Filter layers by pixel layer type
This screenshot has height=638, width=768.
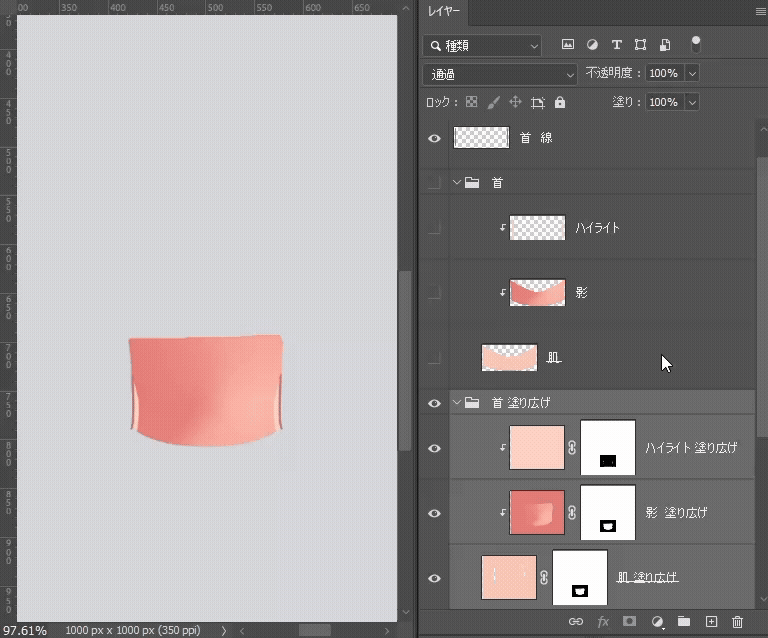click(x=568, y=45)
